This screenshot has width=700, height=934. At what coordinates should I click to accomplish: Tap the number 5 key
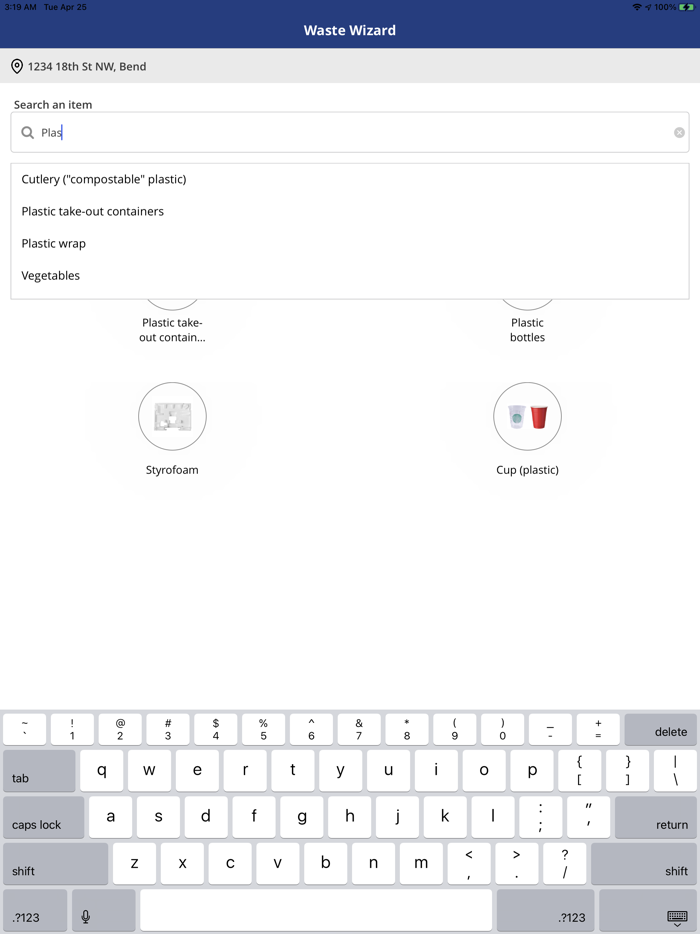tap(263, 730)
